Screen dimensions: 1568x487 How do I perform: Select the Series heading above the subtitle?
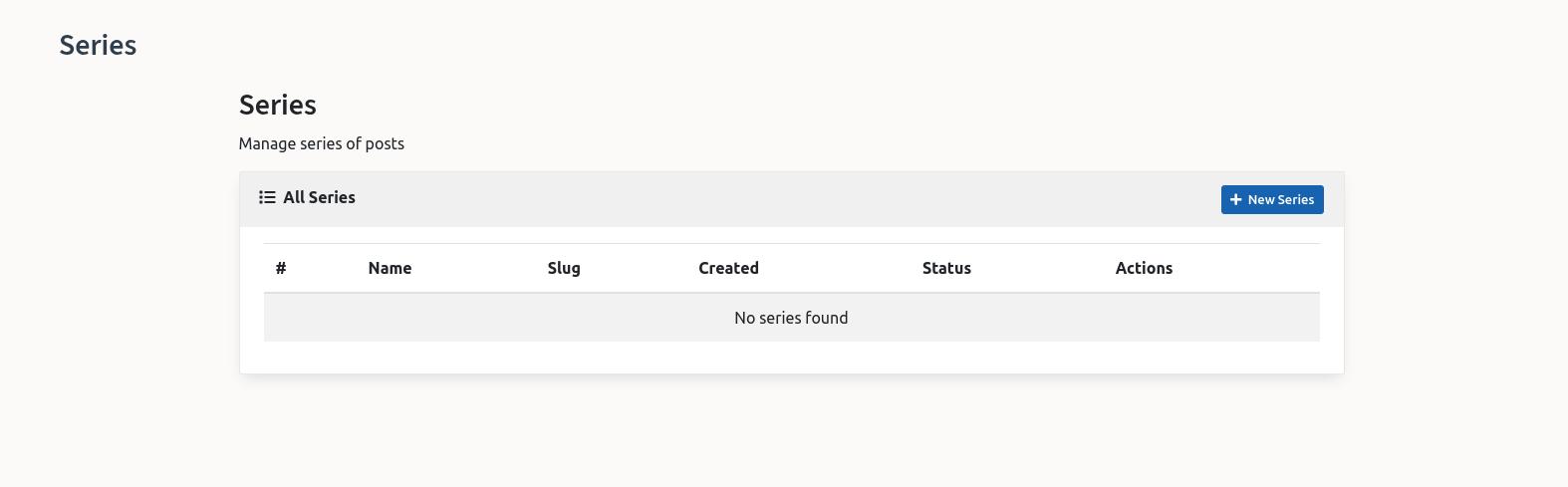tap(278, 105)
